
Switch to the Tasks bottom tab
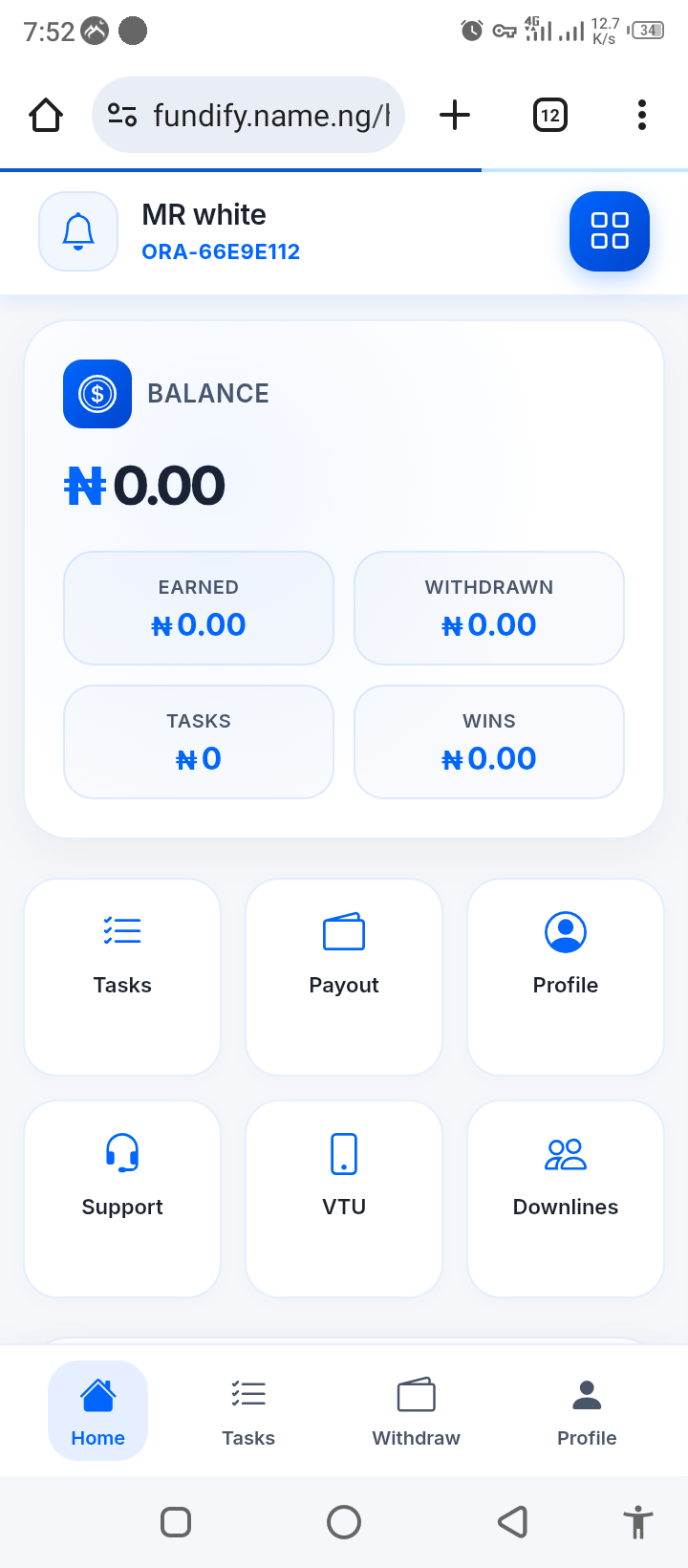(x=248, y=1411)
